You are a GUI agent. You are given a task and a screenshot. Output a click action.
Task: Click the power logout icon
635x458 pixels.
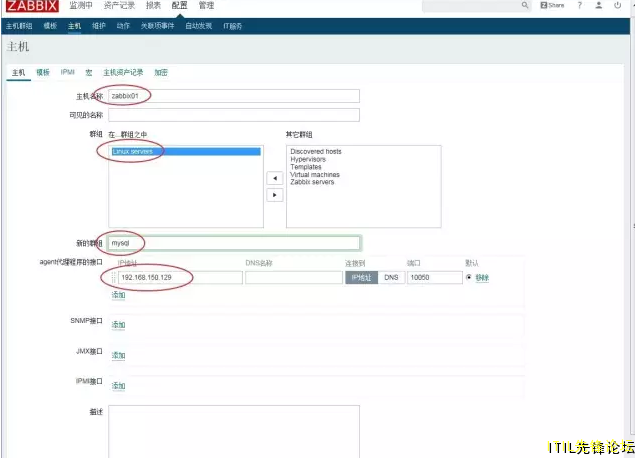tap(617, 5)
